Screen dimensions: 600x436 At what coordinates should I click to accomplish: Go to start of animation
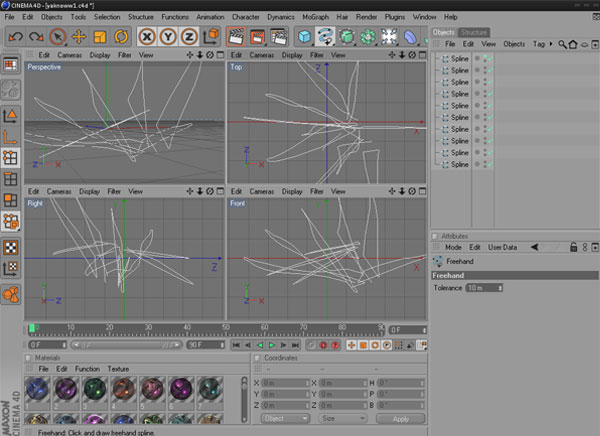click(x=236, y=345)
